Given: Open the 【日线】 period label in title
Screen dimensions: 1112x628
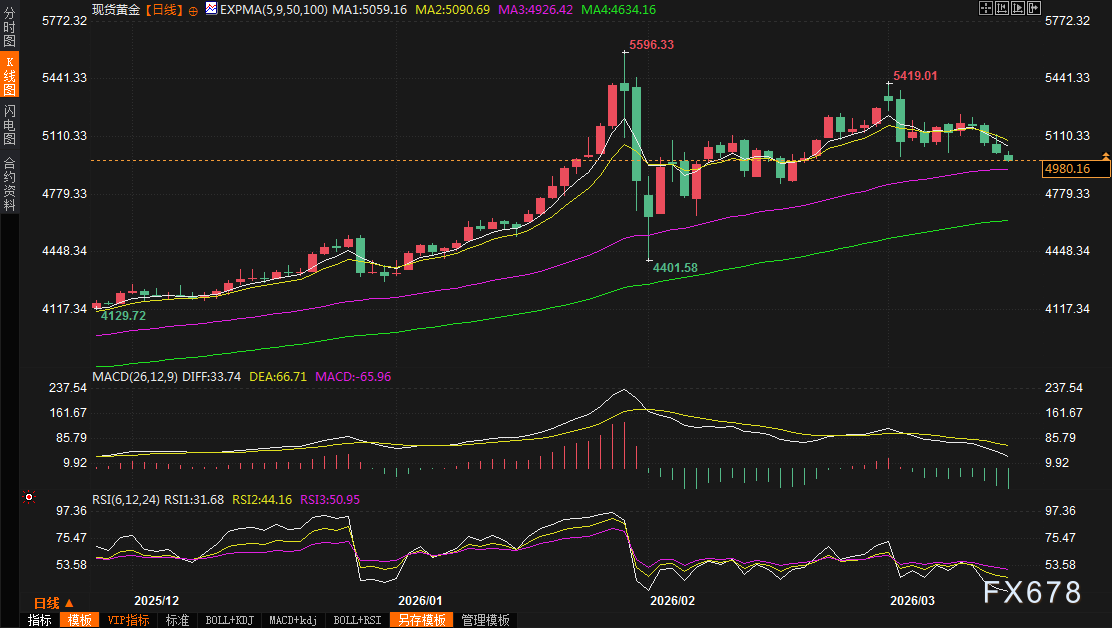Looking at the screenshot, I should [161, 10].
